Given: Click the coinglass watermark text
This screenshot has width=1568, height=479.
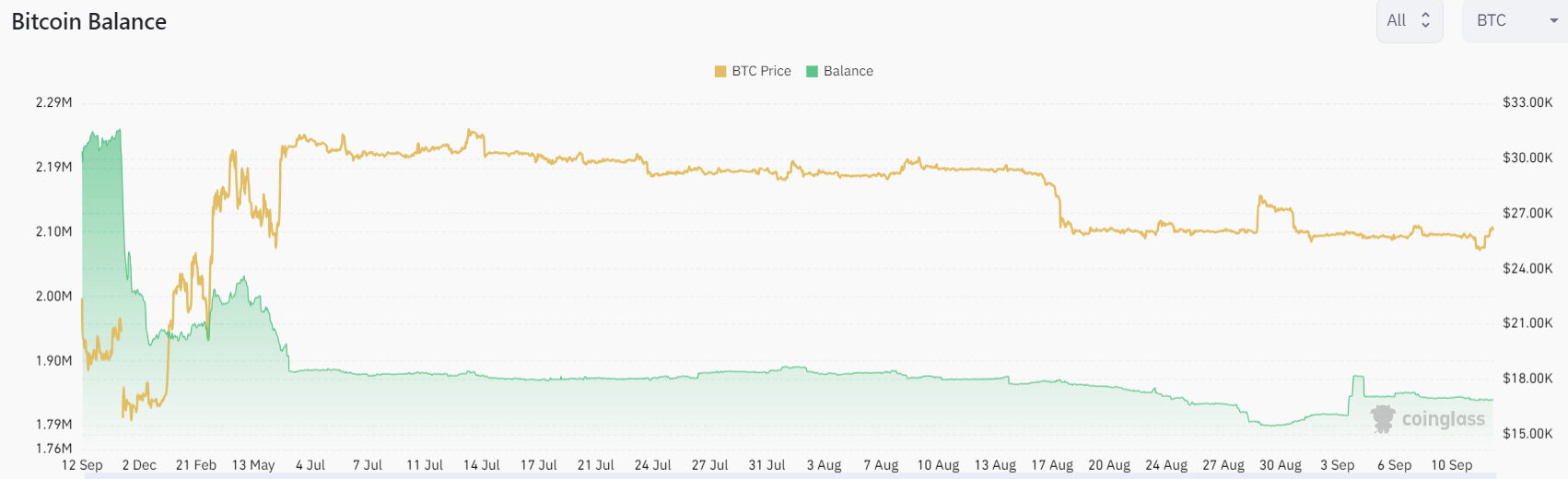Looking at the screenshot, I should (1443, 419).
